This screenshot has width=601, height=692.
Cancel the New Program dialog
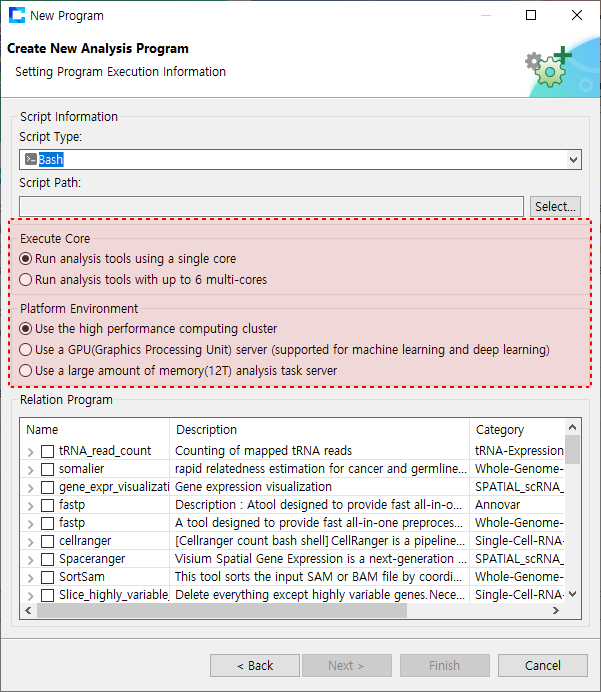point(543,666)
